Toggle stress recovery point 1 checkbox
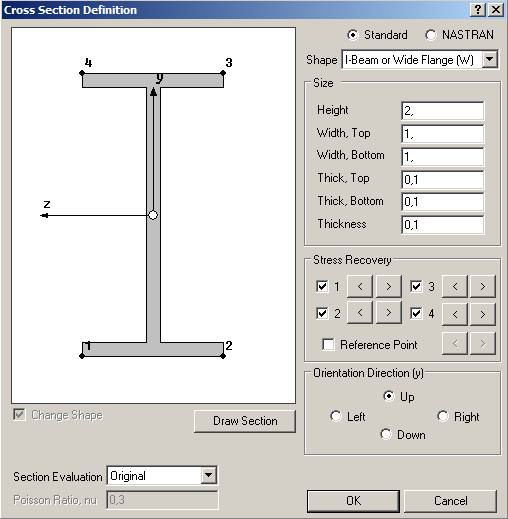The height and width of the screenshot is (519, 508). click(322, 286)
